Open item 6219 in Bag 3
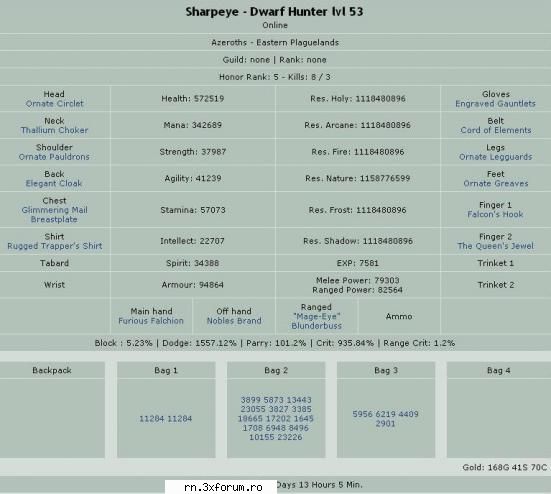 385,414
